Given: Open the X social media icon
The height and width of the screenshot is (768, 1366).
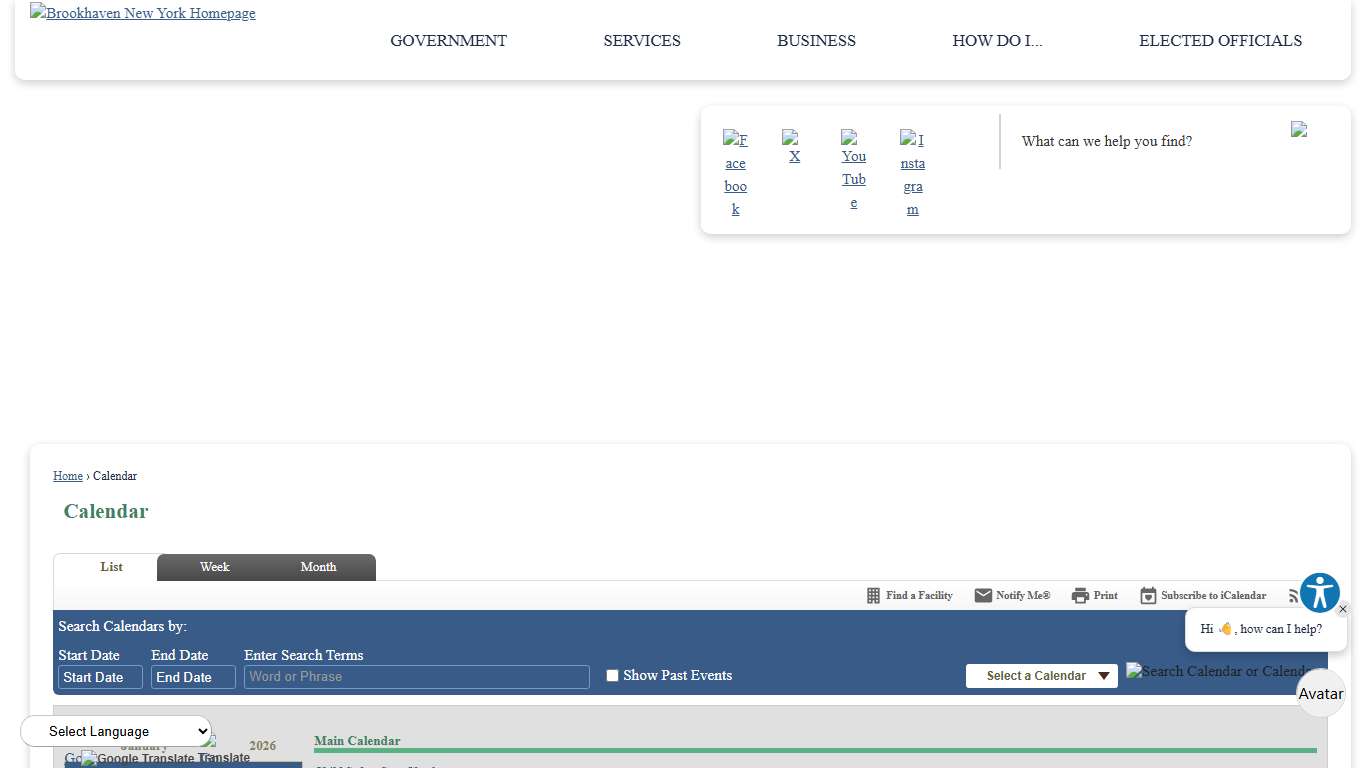Looking at the screenshot, I should [794, 147].
